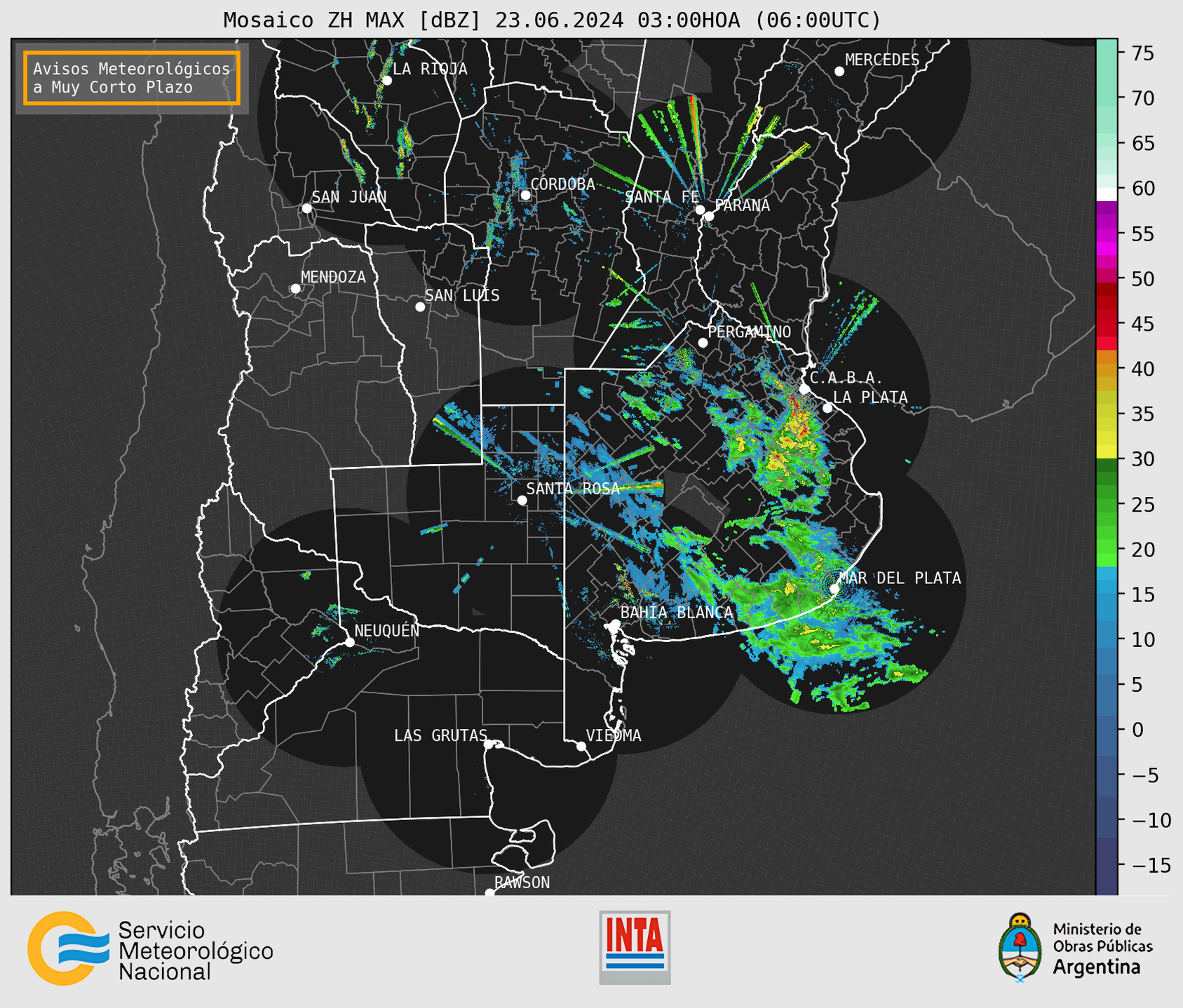
Task: Click the VIEDMA city marker dot
Action: tap(581, 747)
